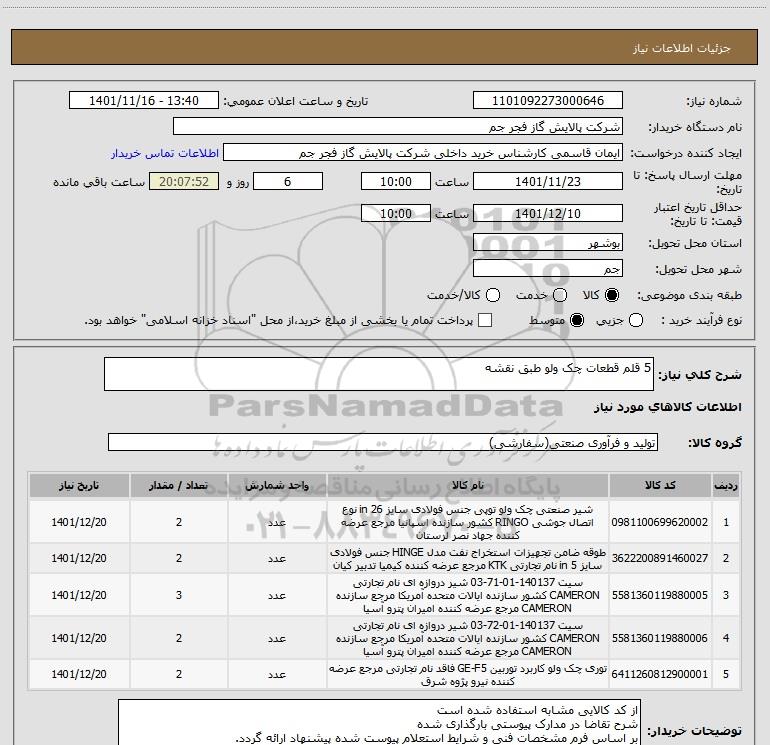The image size is (770, 745).
Task: Click the CAMERON 140137-01-71-03 seat item name
Action: [x=468, y=595]
